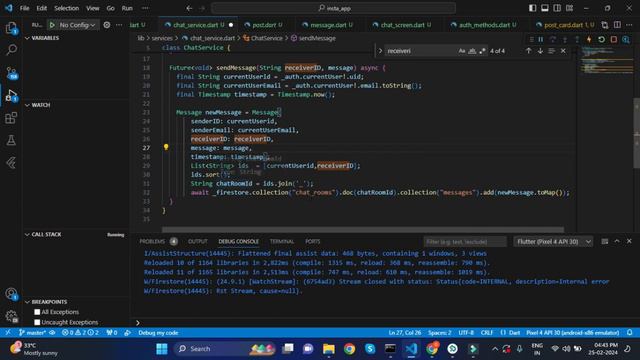This screenshot has width=640, height=360.
Task: Click Ln 27, Col 26 in status bar
Action: (x=404, y=333)
